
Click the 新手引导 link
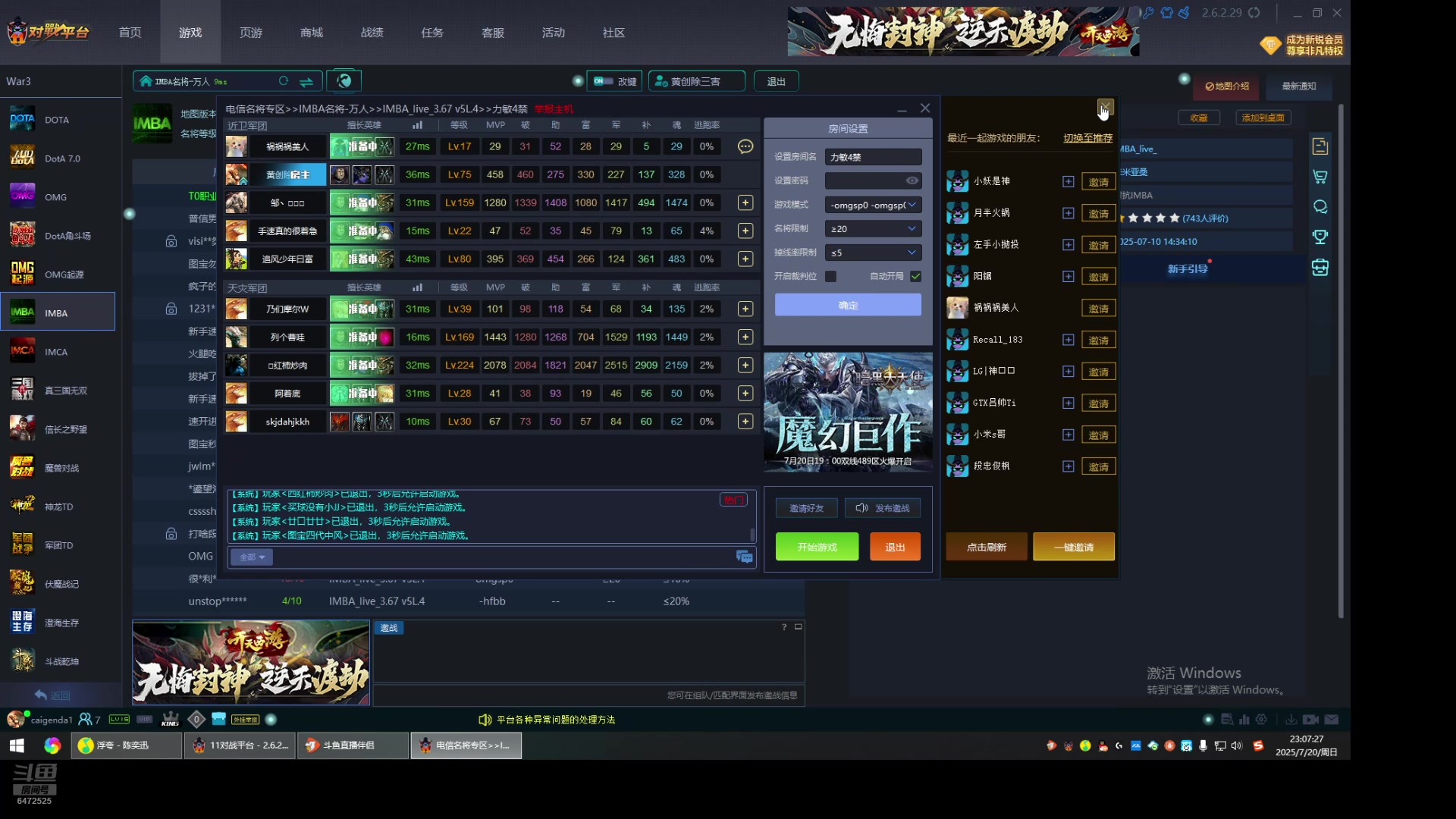[1188, 269]
